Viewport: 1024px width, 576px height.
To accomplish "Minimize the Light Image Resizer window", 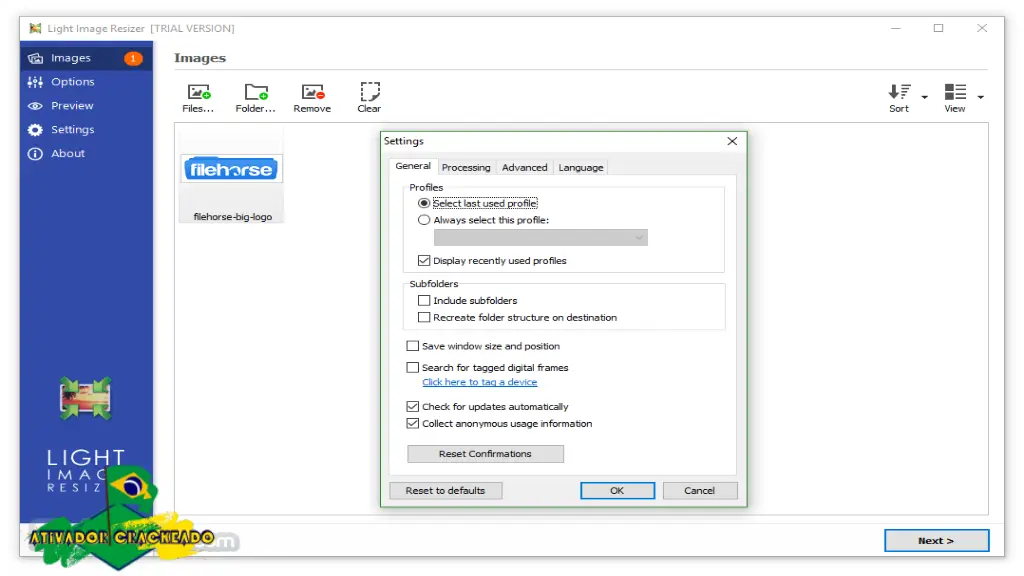I will pyautogui.click(x=895, y=28).
